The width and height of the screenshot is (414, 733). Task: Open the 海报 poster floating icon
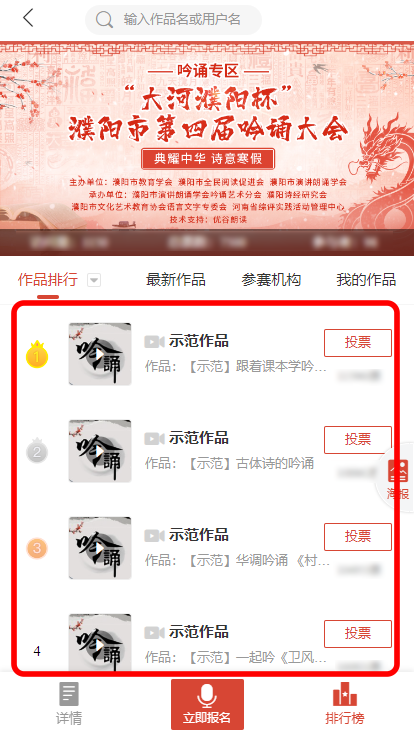(x=398, y=478)
